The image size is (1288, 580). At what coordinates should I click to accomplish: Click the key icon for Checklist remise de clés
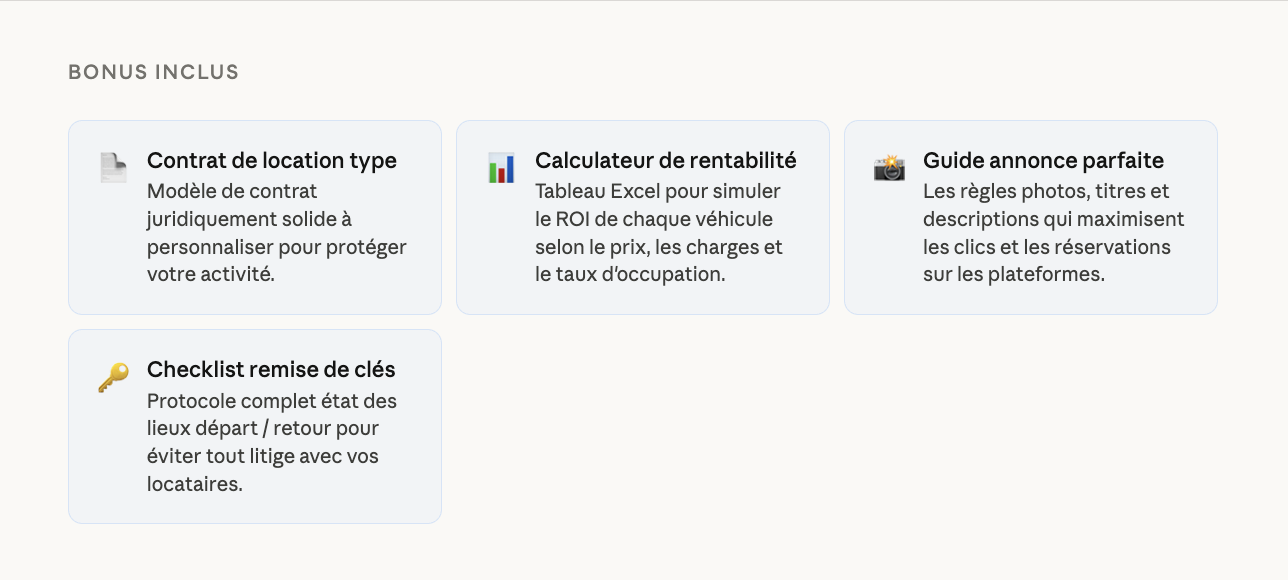113,377
